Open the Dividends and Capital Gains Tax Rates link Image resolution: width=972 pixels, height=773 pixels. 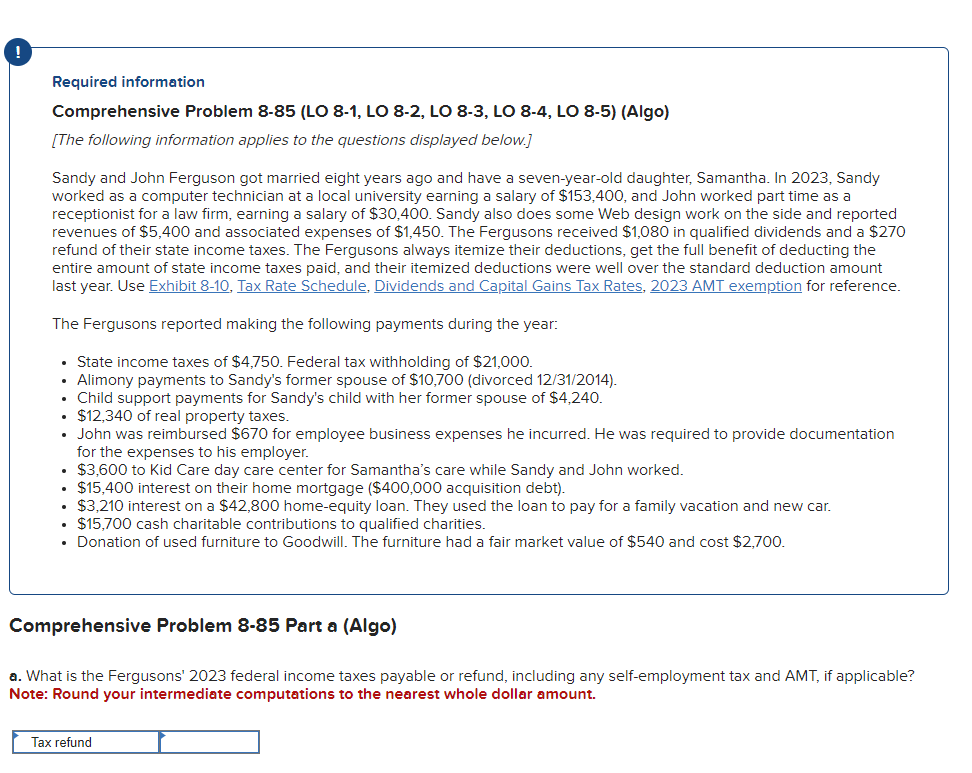click(x=508, y=286)
